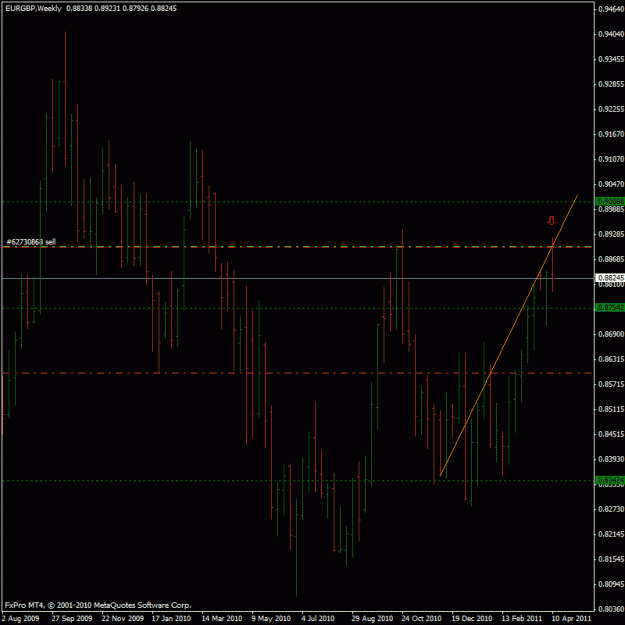625x625 pixels.
Task: Click the EURGBP,Weekly chart title
Action: coord(33,8)
